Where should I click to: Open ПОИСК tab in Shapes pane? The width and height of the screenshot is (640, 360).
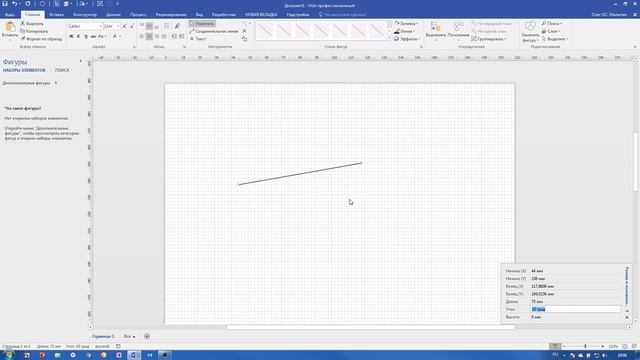(62, 70)
